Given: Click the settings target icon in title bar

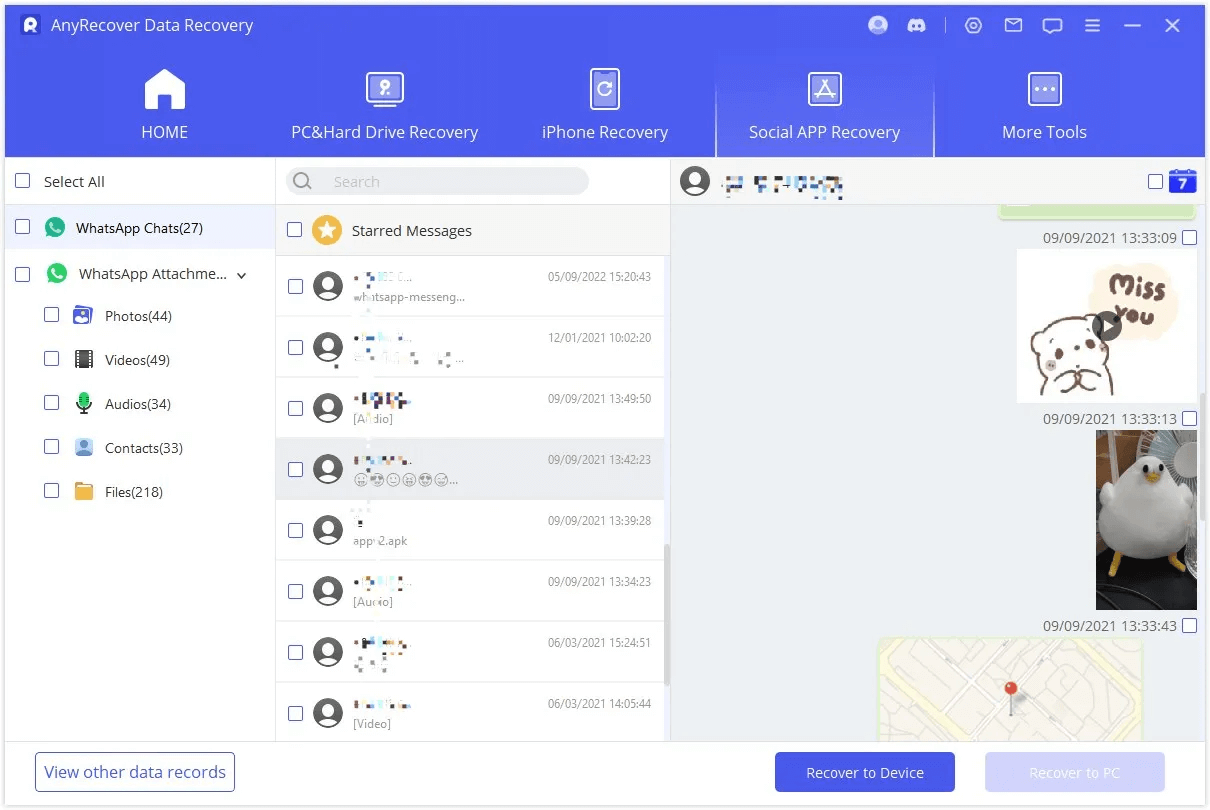Looking at the screenshot, I should [973, 26].
